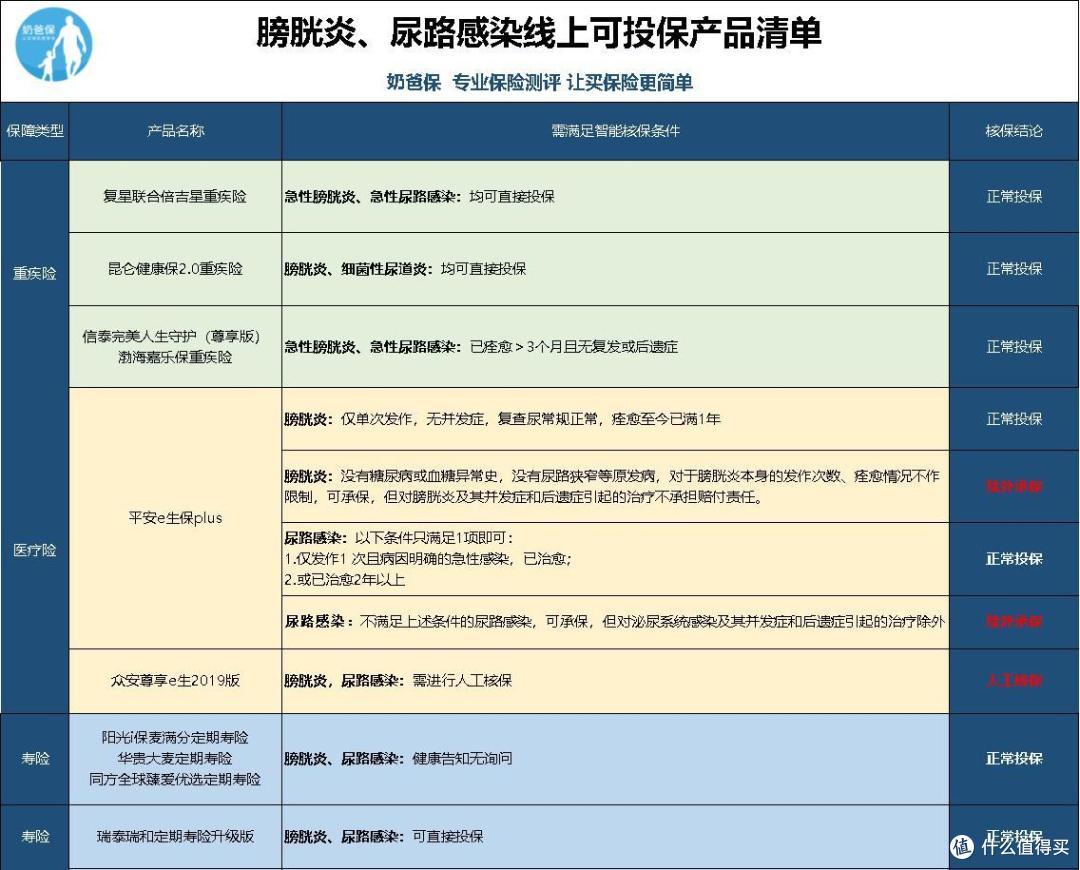Image resolution: width=1080 pixels, height=870 pixels.
Task: Select product 昆仑健康保2.0重疾险
Action: [x=175, y=269]
